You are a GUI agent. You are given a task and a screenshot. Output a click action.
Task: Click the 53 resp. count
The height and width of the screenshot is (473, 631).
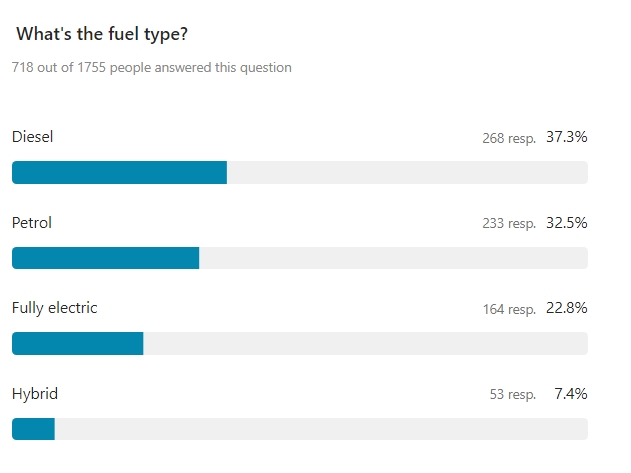(513, 395)
